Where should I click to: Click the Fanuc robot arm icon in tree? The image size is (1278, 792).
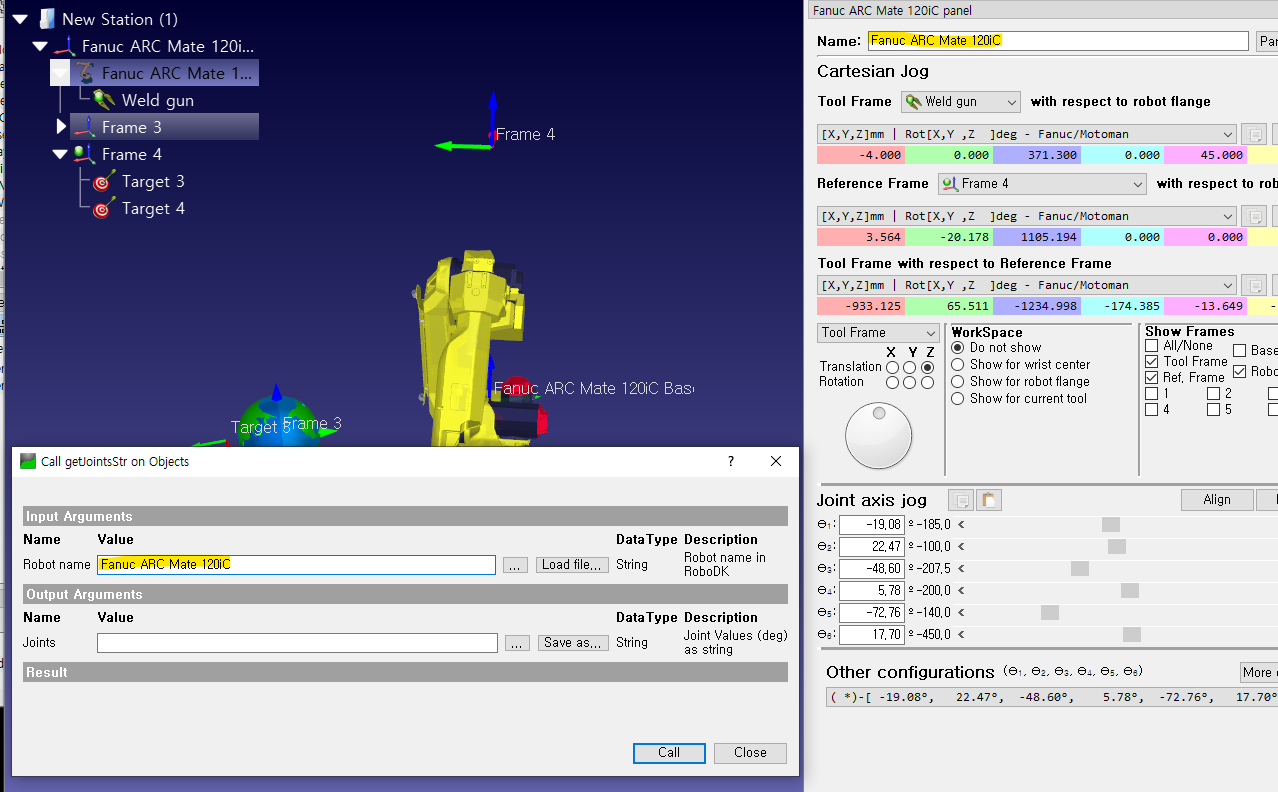[84, 73]
